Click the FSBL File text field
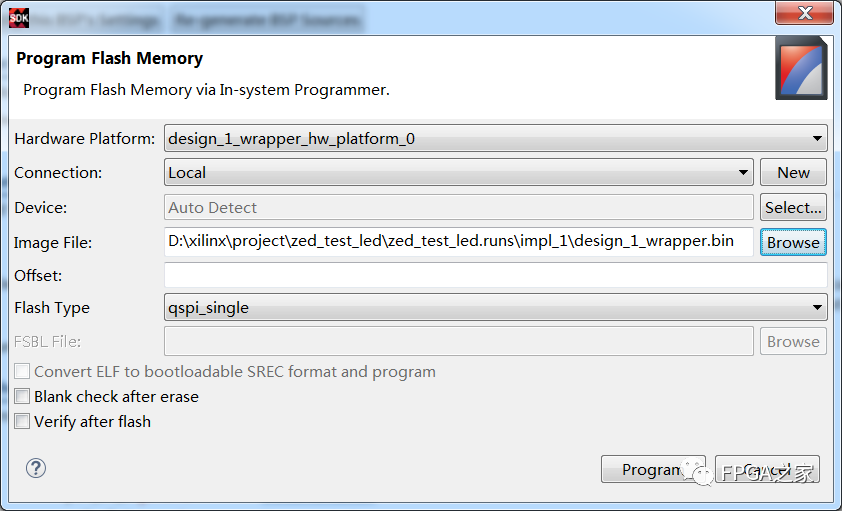This screenshot has width=842, height=511. [458, 341]
